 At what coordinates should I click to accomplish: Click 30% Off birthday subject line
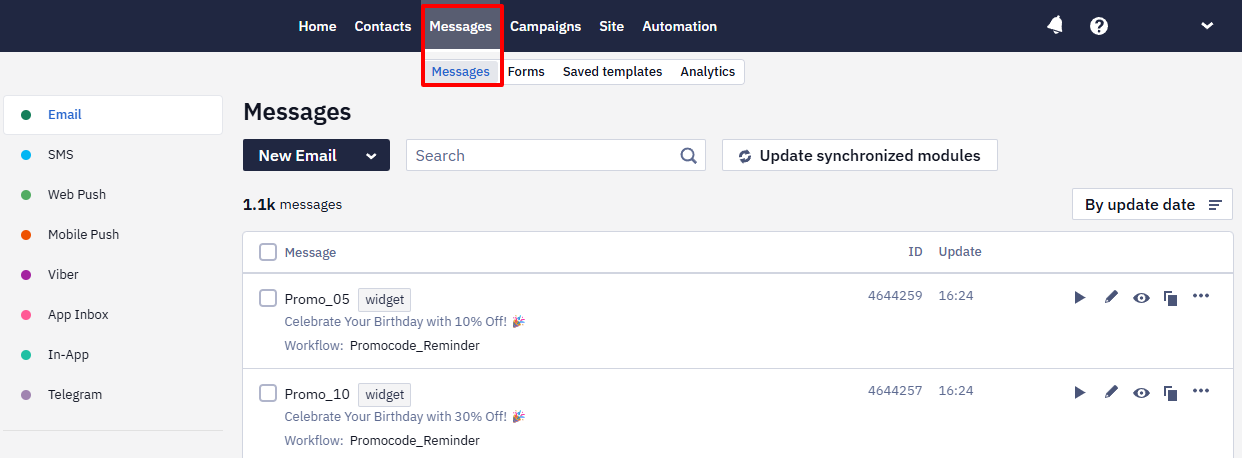405,417
